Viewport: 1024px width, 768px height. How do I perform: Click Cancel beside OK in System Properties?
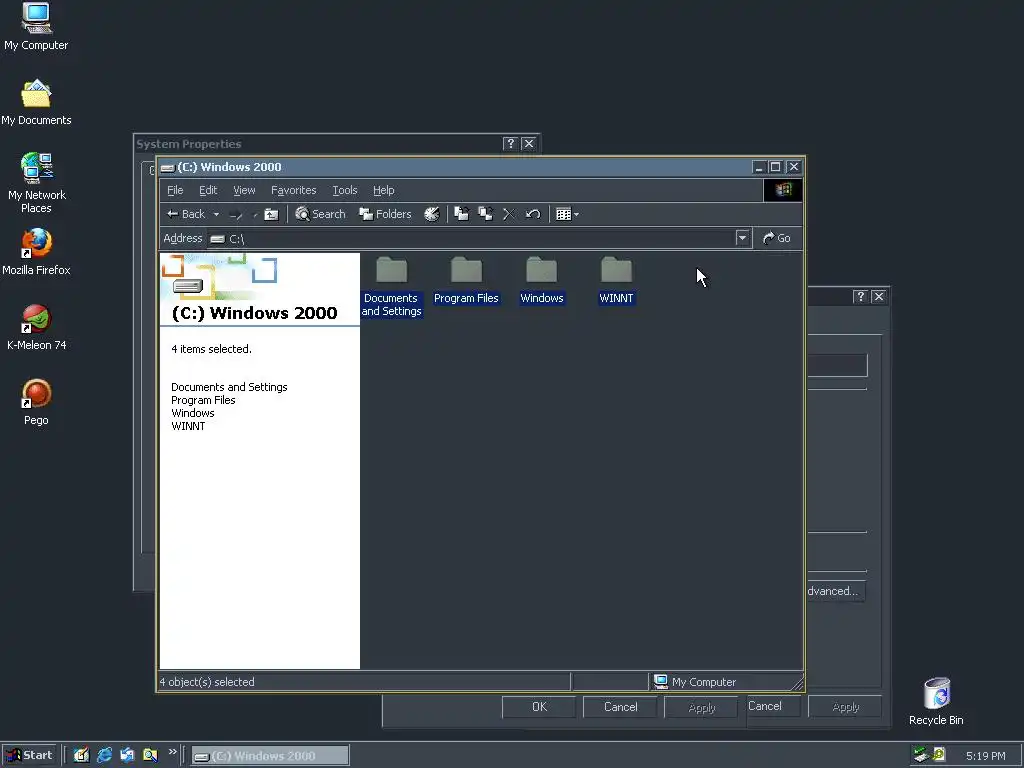620,707
